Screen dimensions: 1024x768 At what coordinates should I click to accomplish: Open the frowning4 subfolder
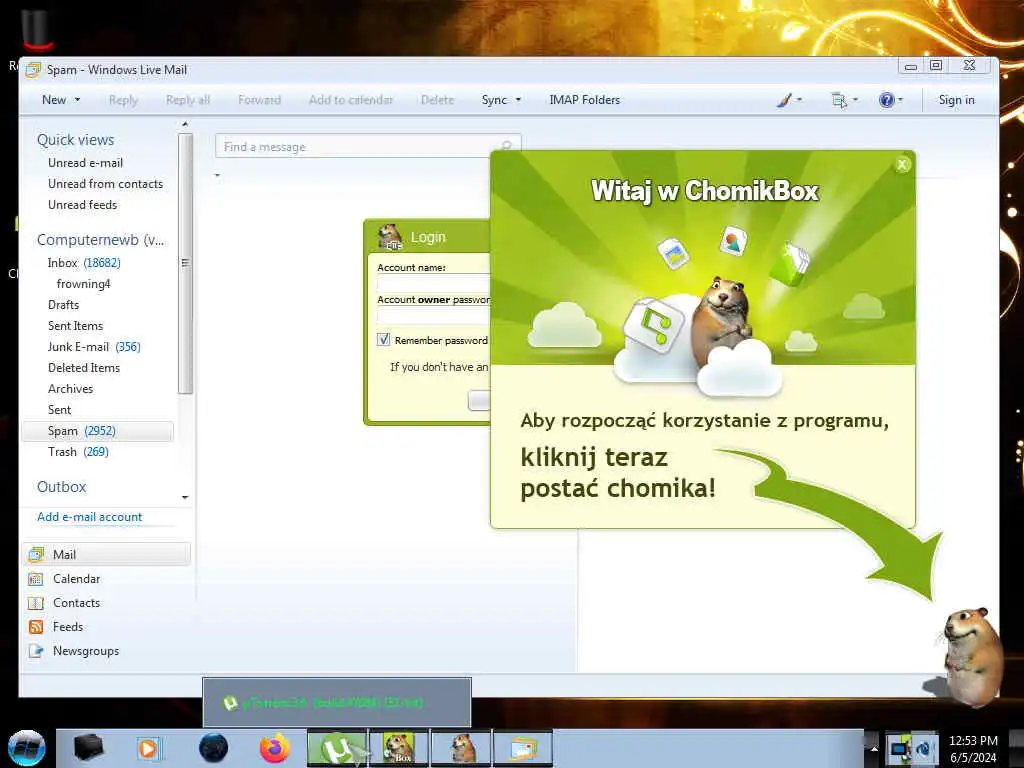tap(84, 283)
